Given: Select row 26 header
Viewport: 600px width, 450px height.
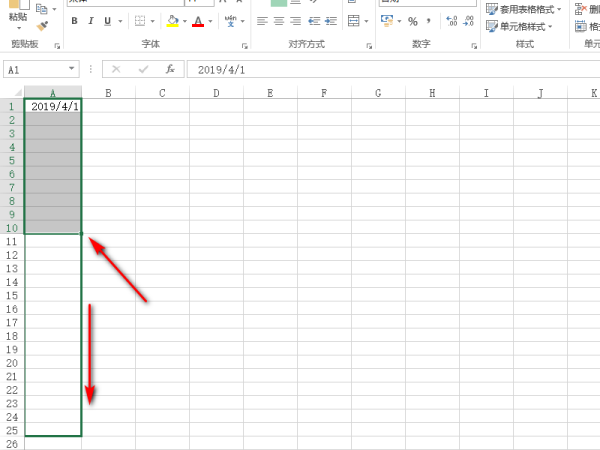Looking at the screenshot, I should coord(12,444).
